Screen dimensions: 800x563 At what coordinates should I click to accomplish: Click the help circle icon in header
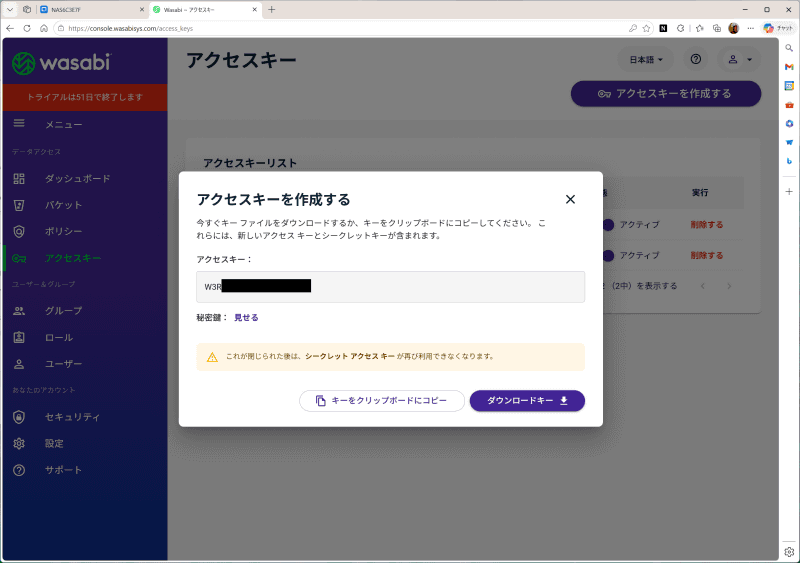coord(695,59)
